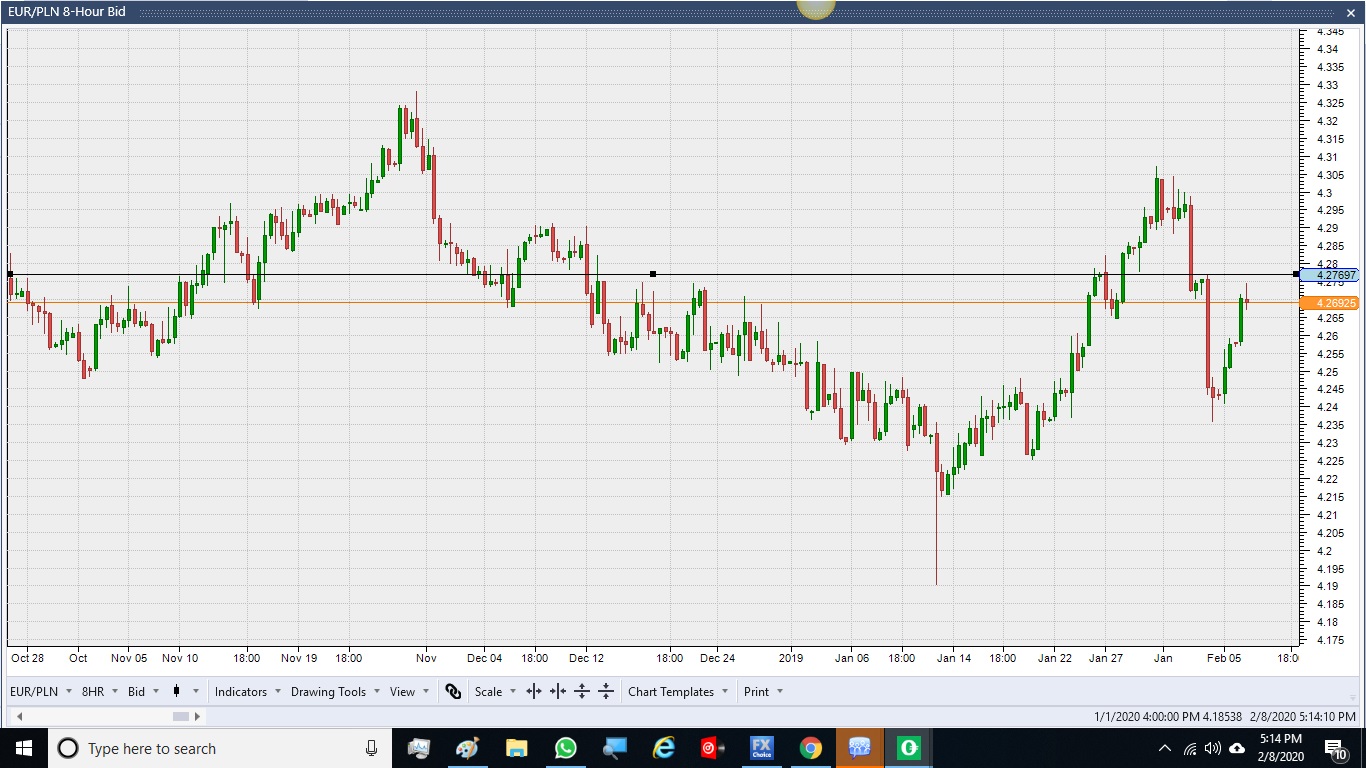Screen dimensions: 1366x768
Task: Open the Chart Templates dropdown
Action: [678, 691]
